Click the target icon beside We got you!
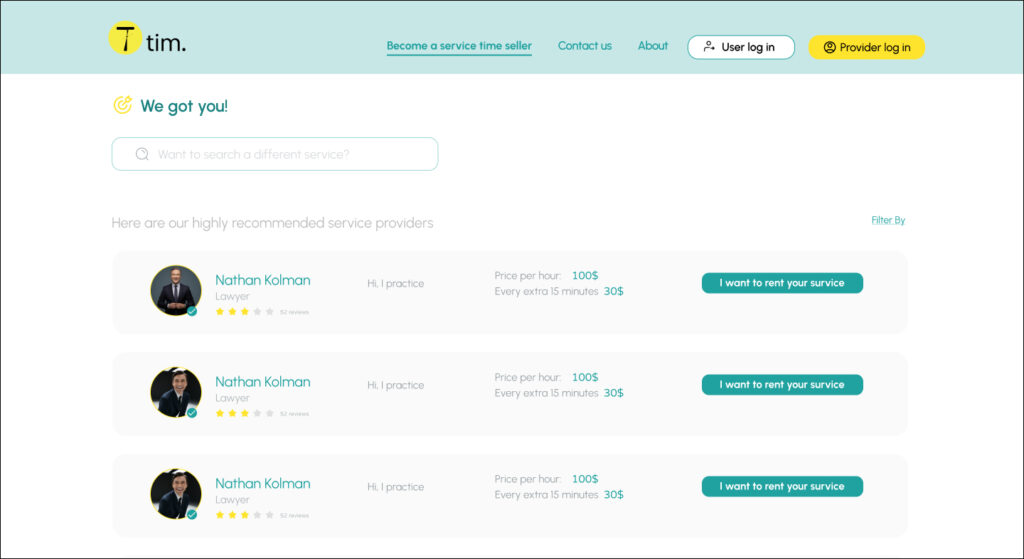 [122, 105]
